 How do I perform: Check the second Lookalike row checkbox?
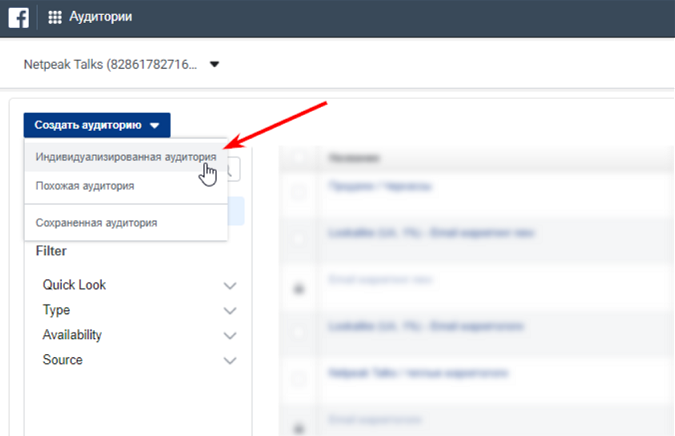[299, 332]
